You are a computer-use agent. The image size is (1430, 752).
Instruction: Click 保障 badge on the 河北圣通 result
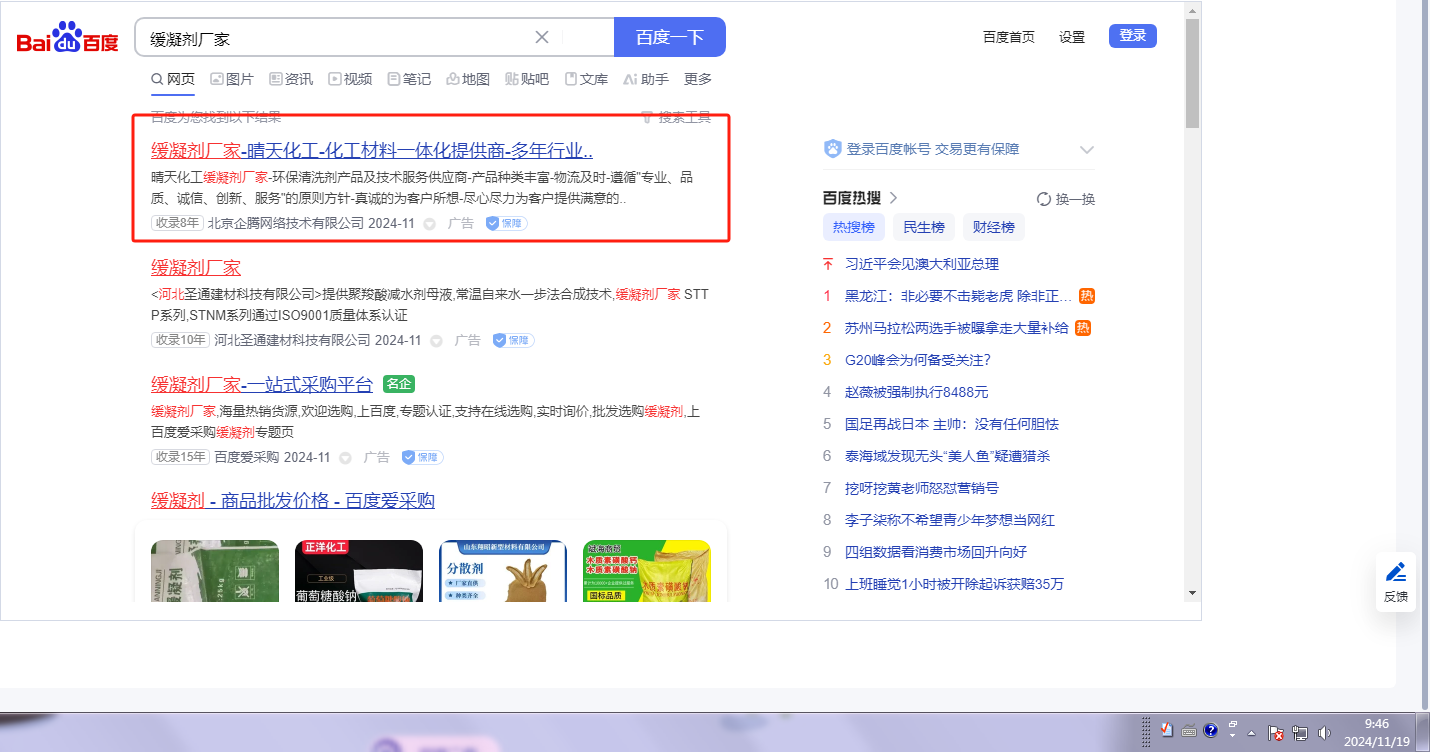click(x=514, y=340)
